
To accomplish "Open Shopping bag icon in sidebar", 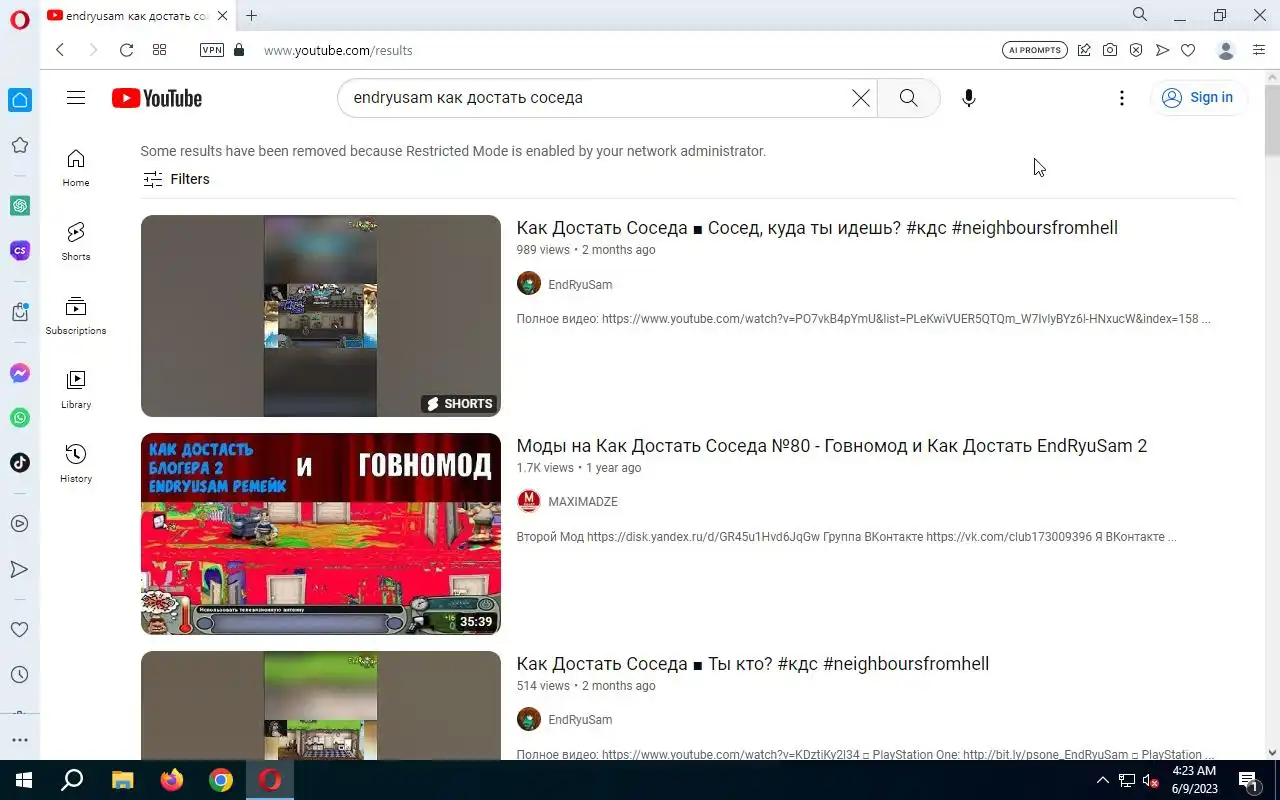I will [20, 312].
